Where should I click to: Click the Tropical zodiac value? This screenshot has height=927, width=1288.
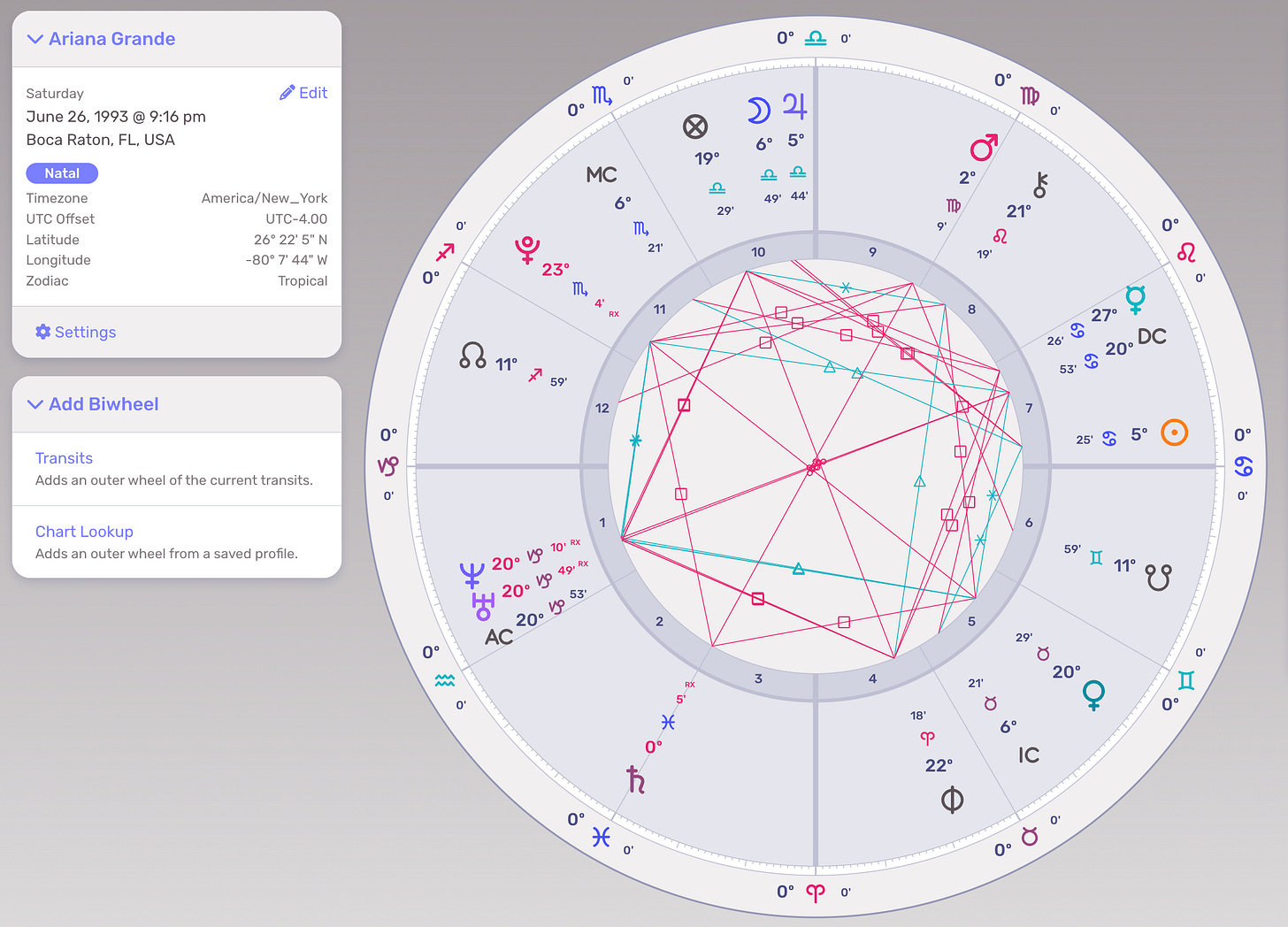(303, 280)
